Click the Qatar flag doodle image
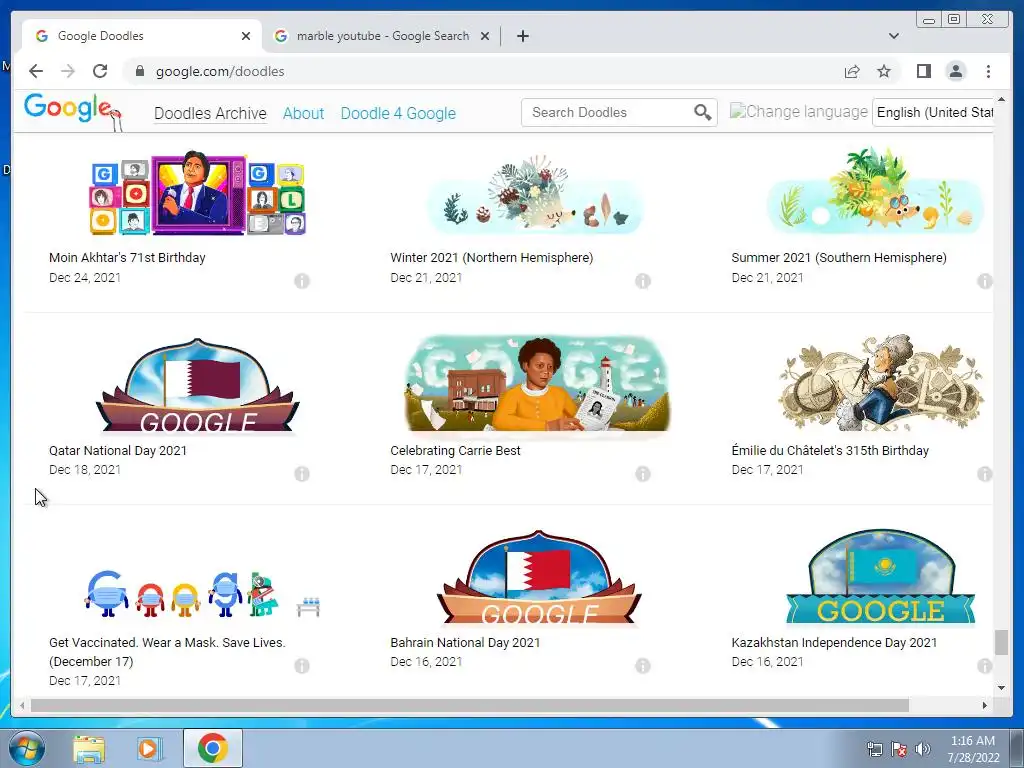Image resolution: width=1024 pixels, height=768 pixels. pyautogui.click(x=197, y=385)
